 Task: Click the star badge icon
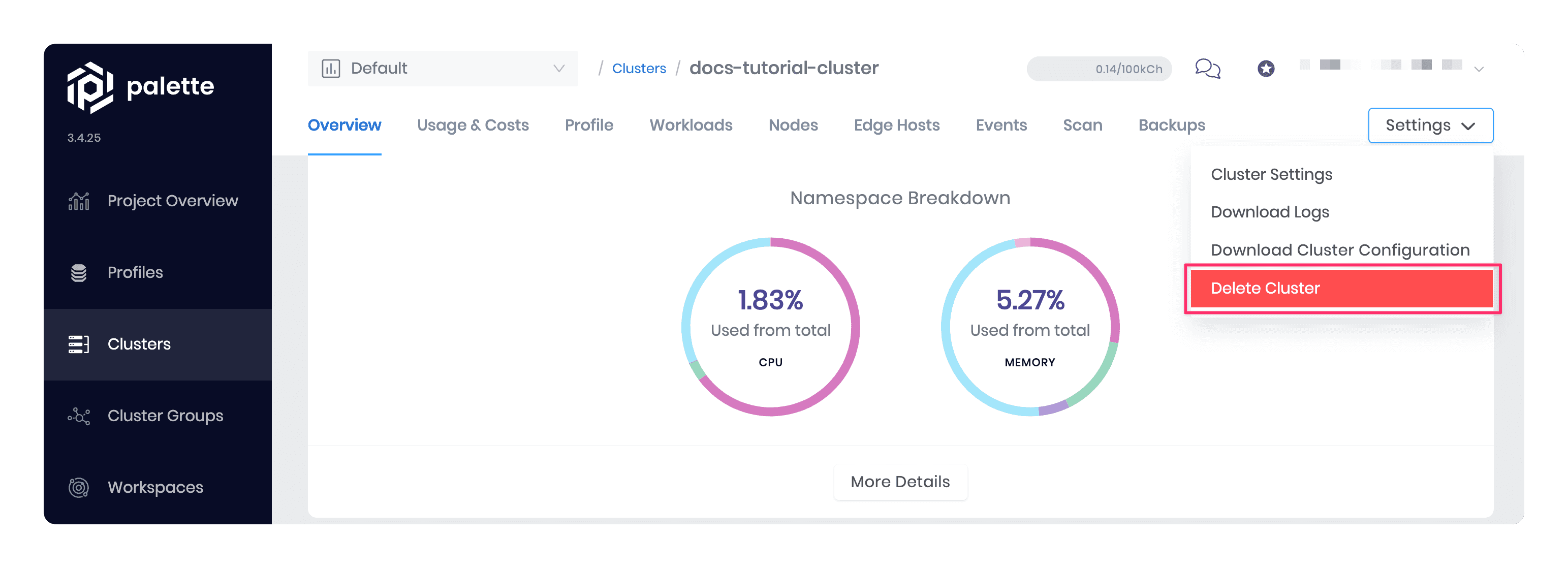point(1266,68)
